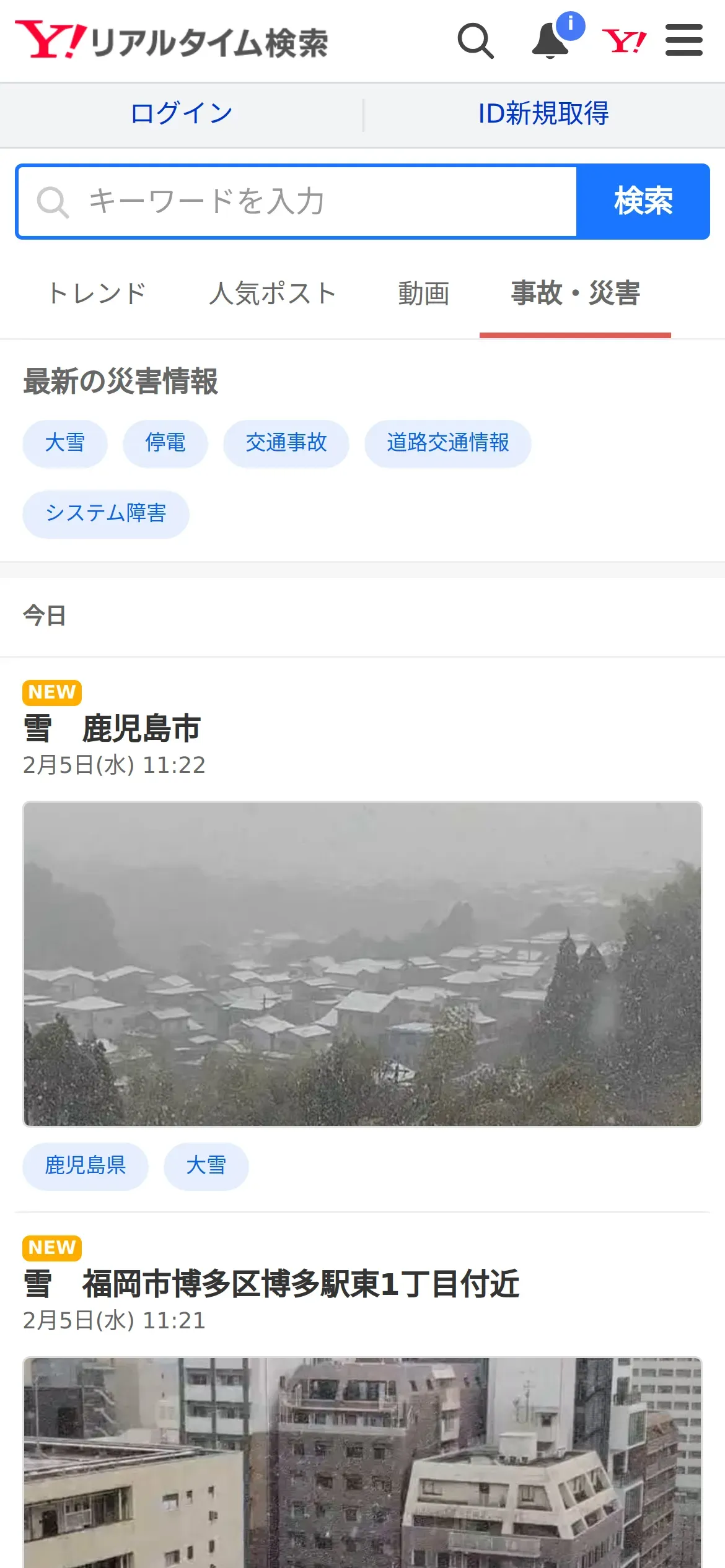This screenshot has height=1568, width=725.
Task: Click the ログイン link
Action: click(x=182, y=114)
